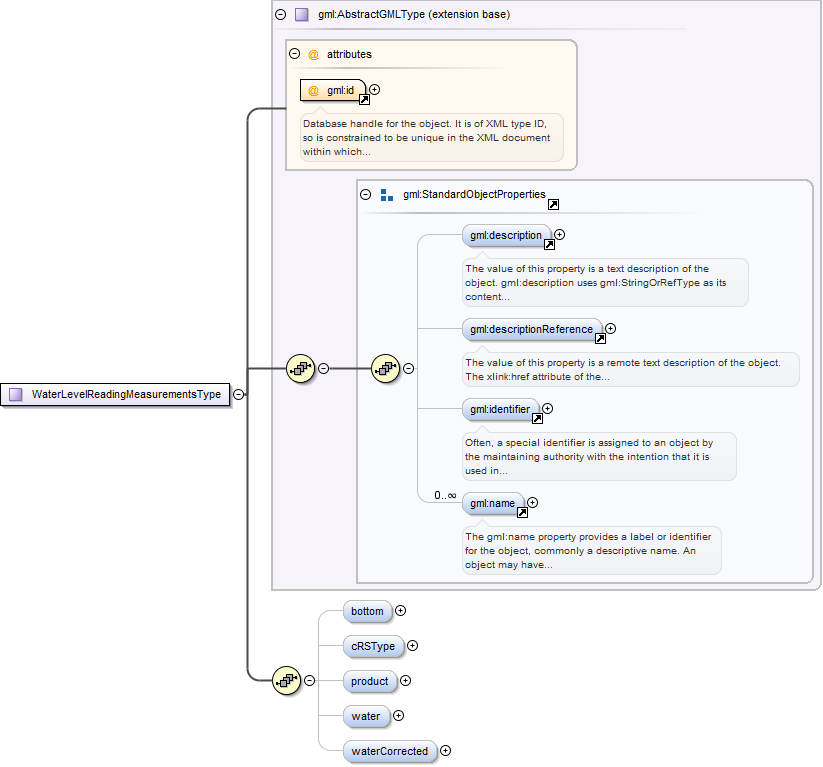Screen dimensions: 823x767
Task: Expand the waterCorrected element
Action: point(445,750)
